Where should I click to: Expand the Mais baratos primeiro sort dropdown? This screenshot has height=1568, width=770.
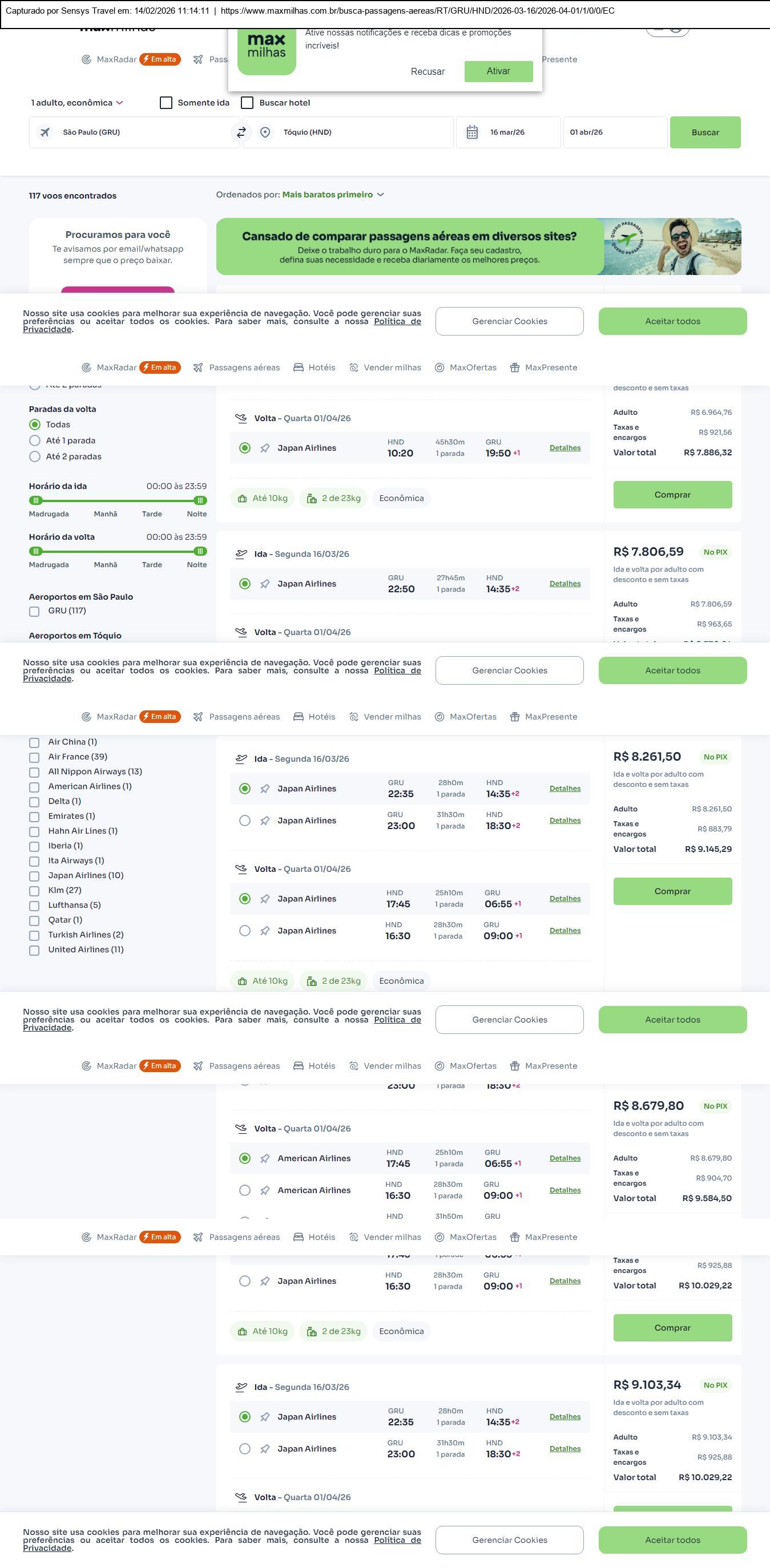point(332,195)
